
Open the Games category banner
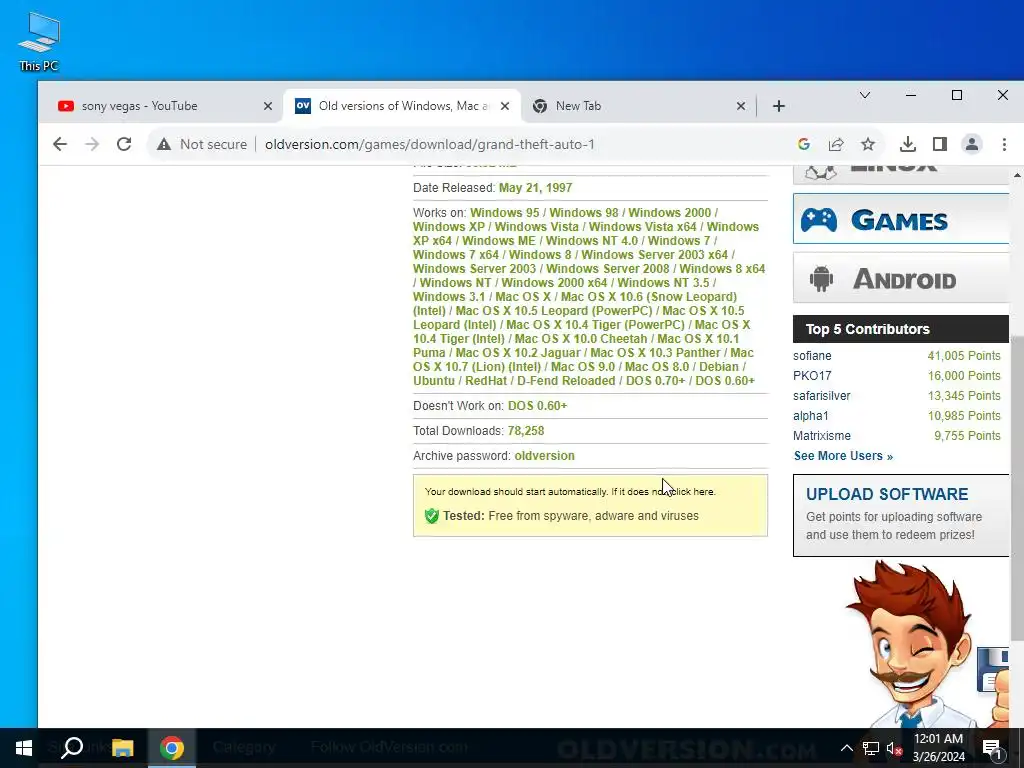[x=901, y=219]
